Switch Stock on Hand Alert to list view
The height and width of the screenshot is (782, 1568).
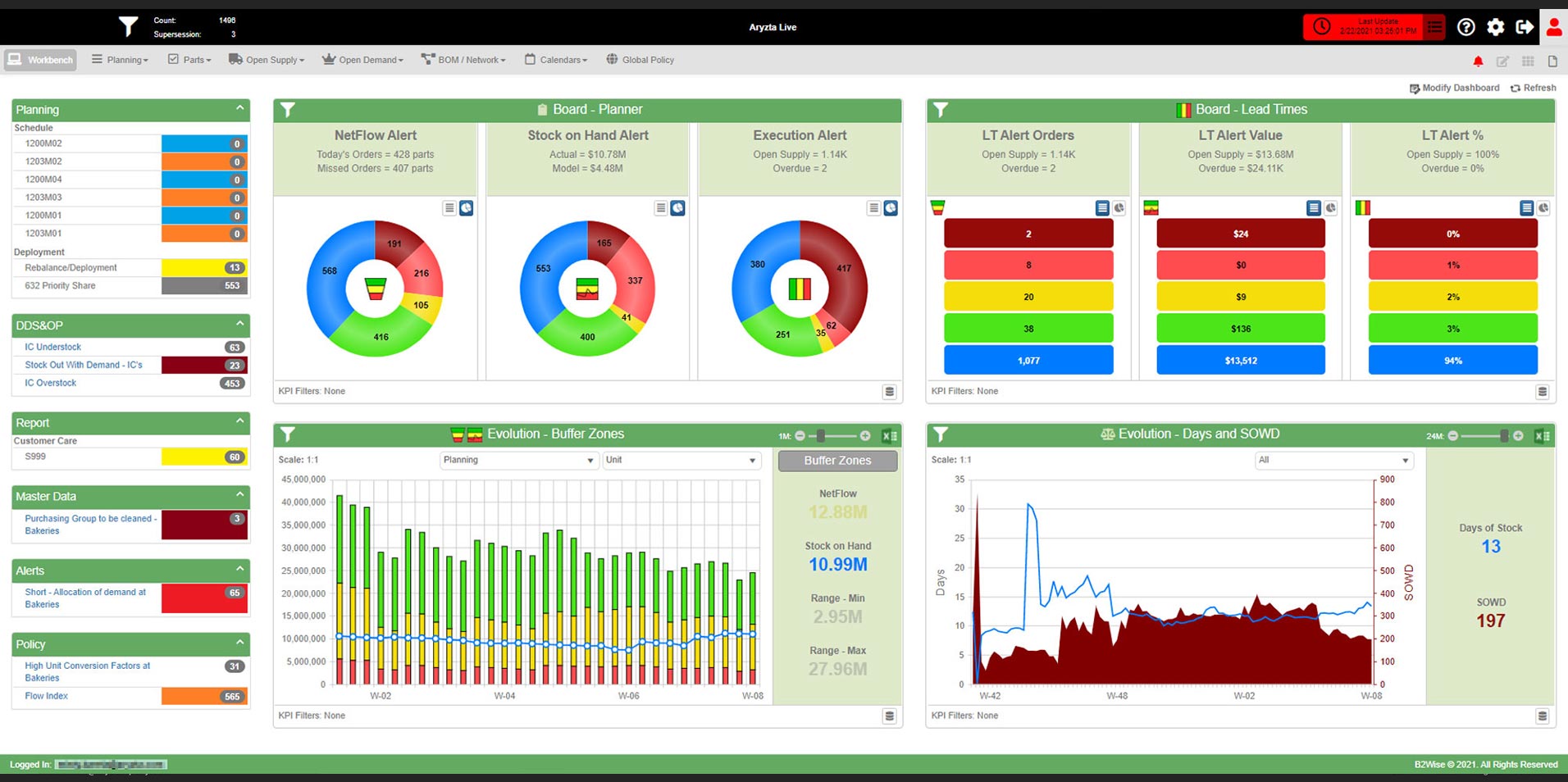pos(660,208)
